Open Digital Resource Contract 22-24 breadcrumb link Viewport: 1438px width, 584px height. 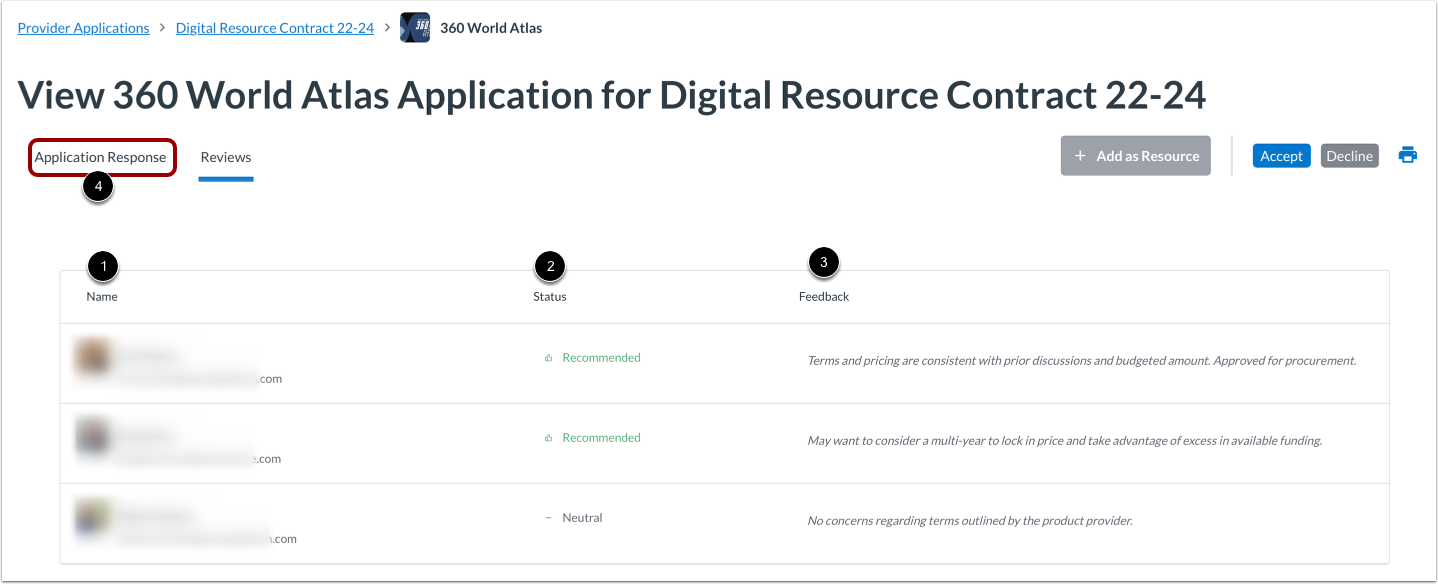click(x=275, y=28)
